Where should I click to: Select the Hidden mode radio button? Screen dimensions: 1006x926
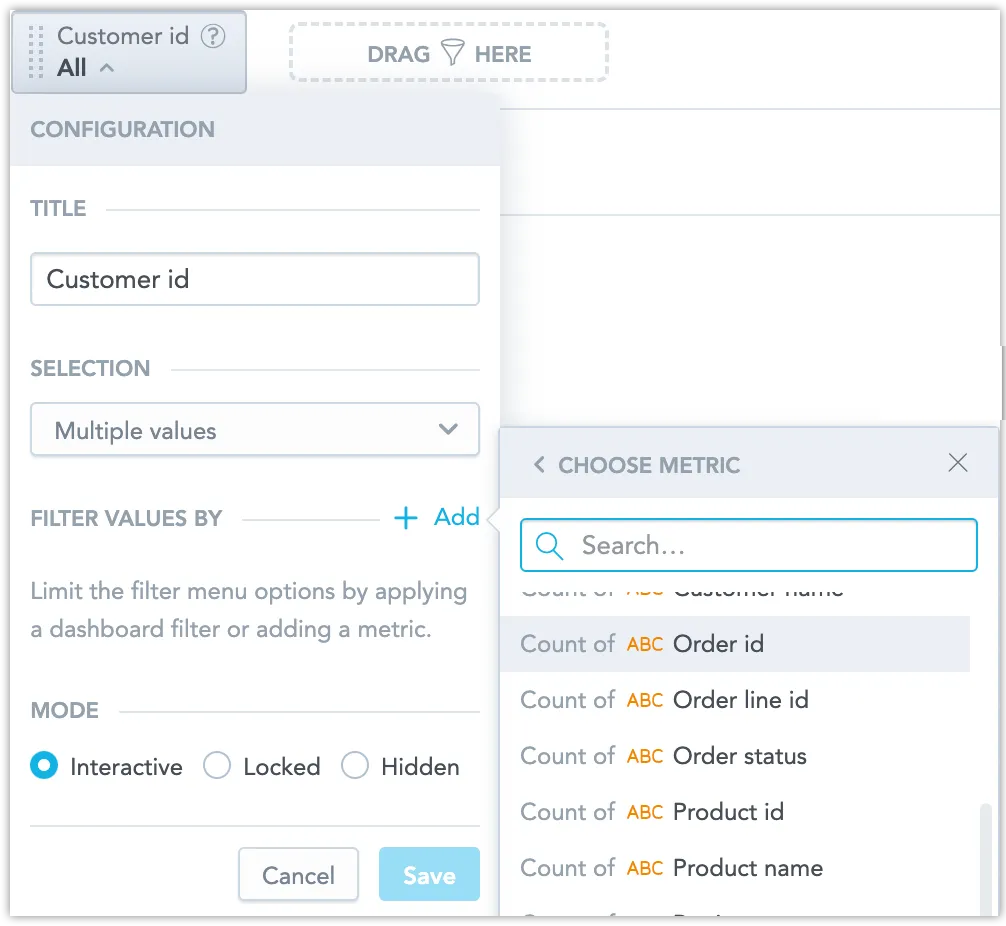click(355, 765)
